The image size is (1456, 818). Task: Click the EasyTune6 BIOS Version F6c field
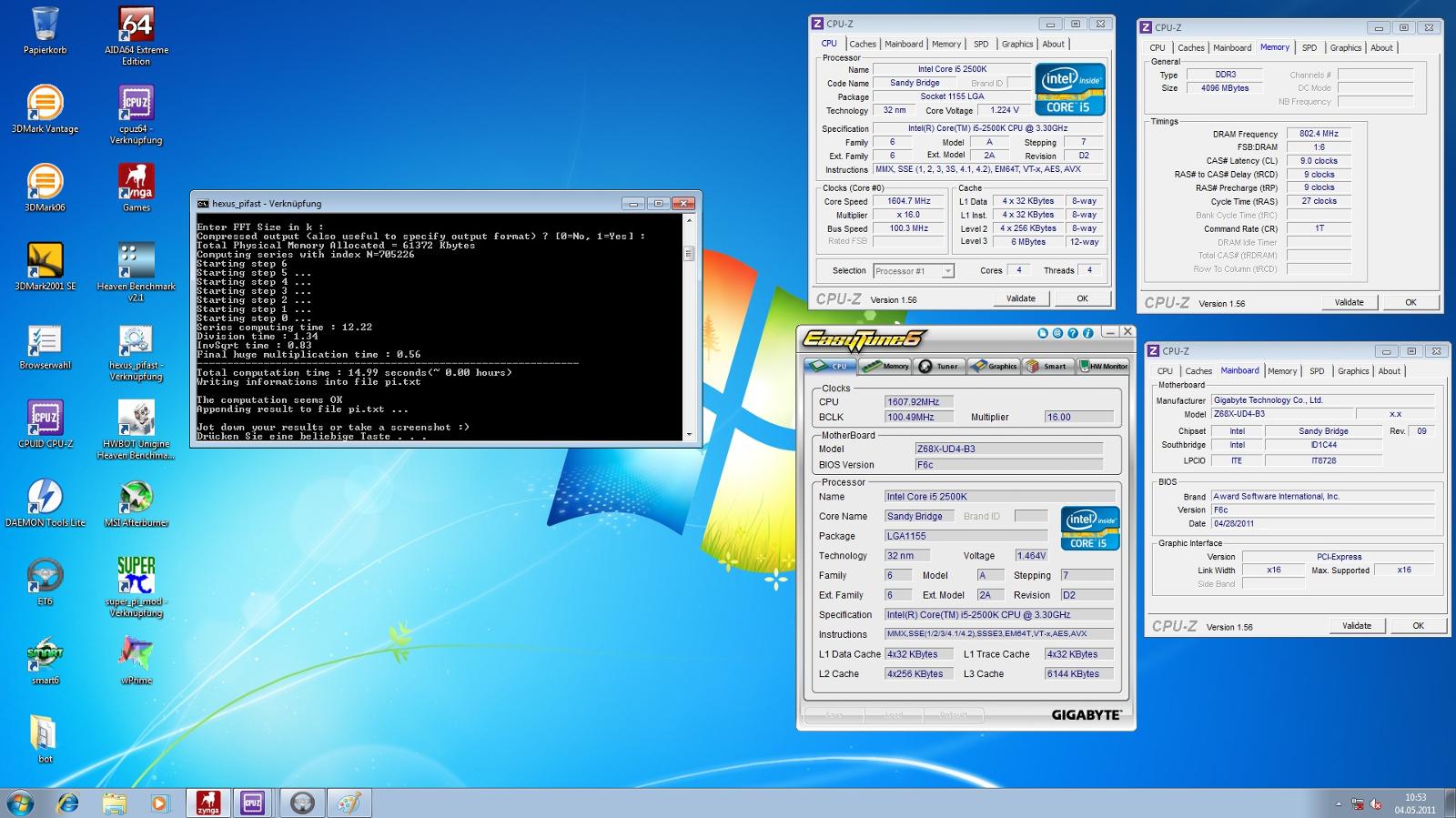[x=1008, y=464]
